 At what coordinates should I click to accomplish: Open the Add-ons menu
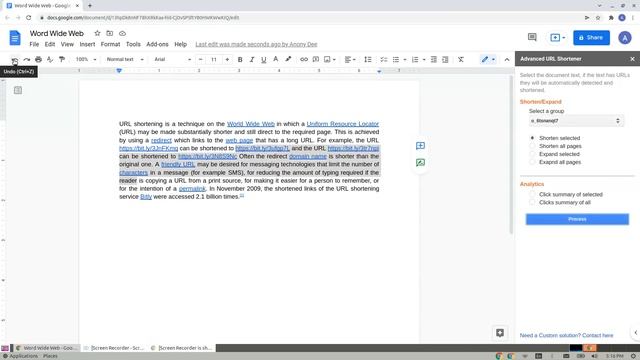[157, 44]
